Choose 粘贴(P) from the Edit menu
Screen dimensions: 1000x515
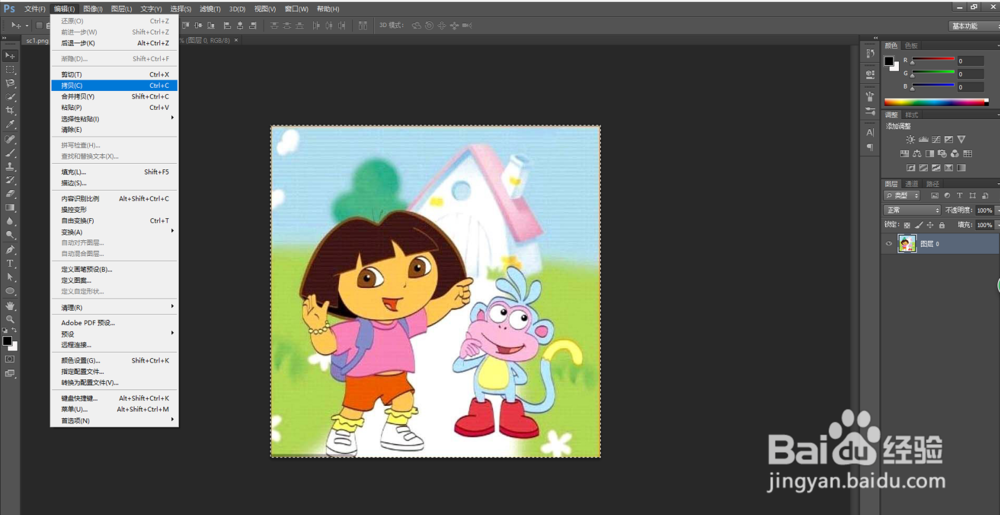(x=115, y=108)
